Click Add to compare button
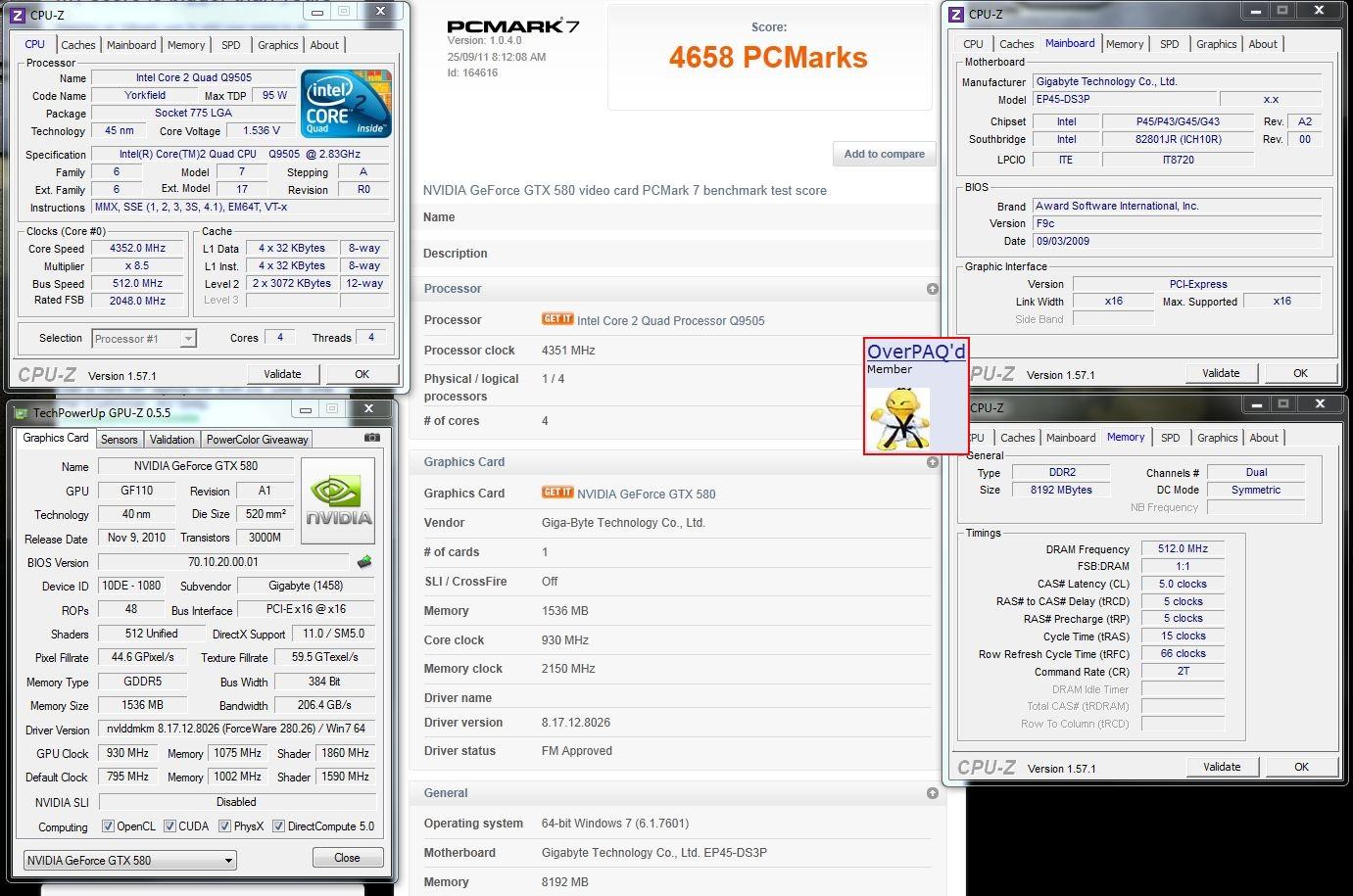Image resolution: width=1353 pixels, height=896 pixels. pos(885,154)
